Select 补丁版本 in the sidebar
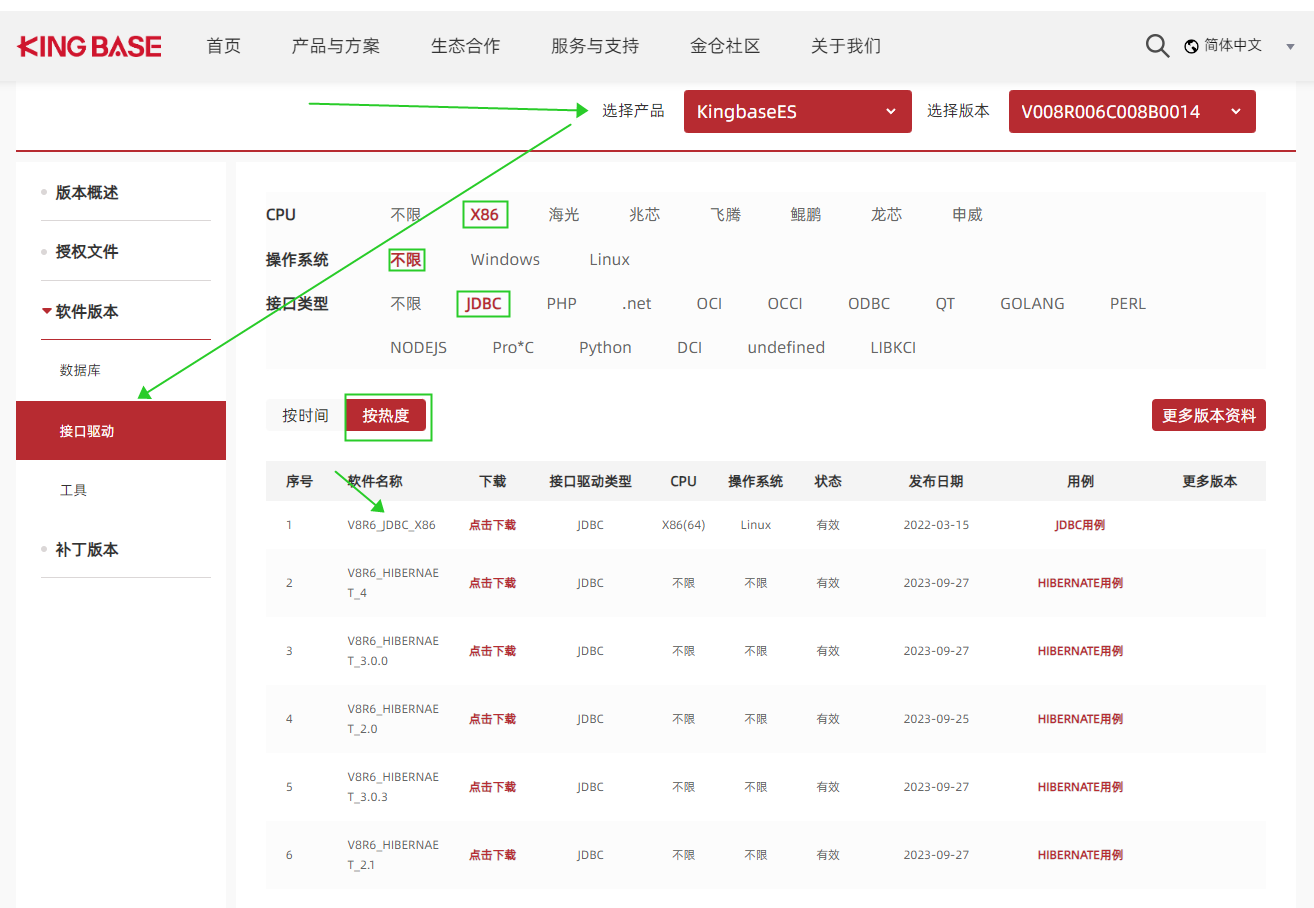The height and width of the screenshot is (908, 1314). 87,549
